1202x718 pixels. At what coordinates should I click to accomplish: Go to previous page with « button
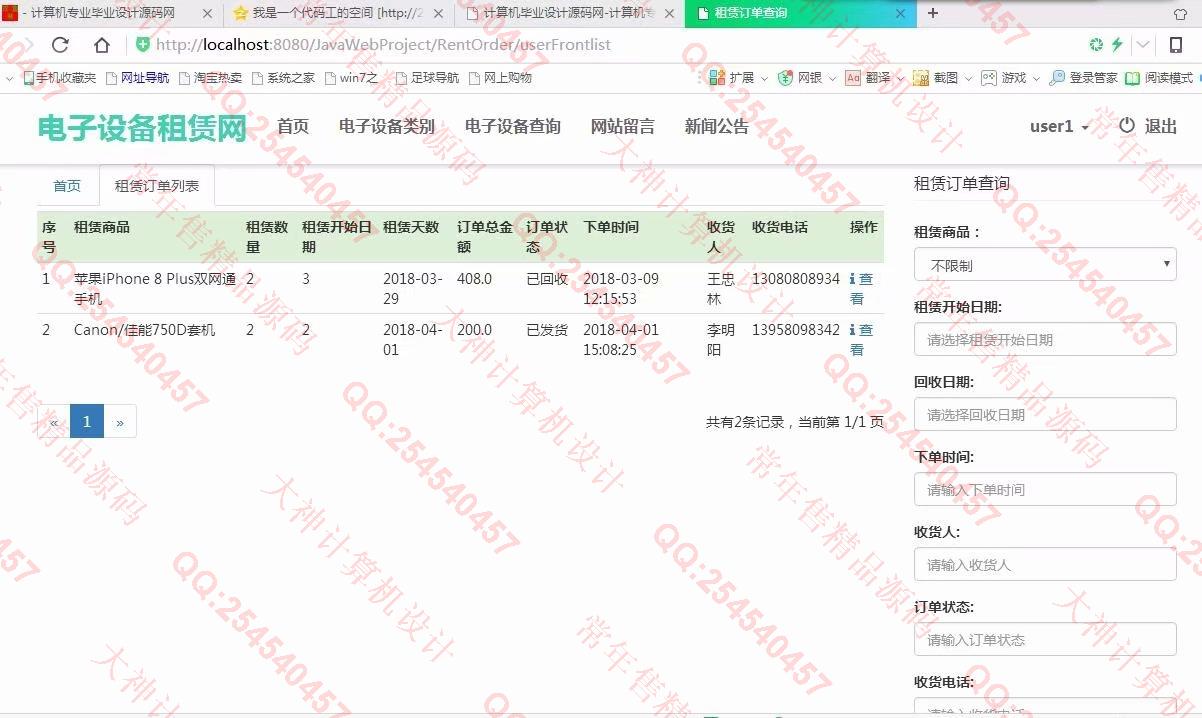54,422
